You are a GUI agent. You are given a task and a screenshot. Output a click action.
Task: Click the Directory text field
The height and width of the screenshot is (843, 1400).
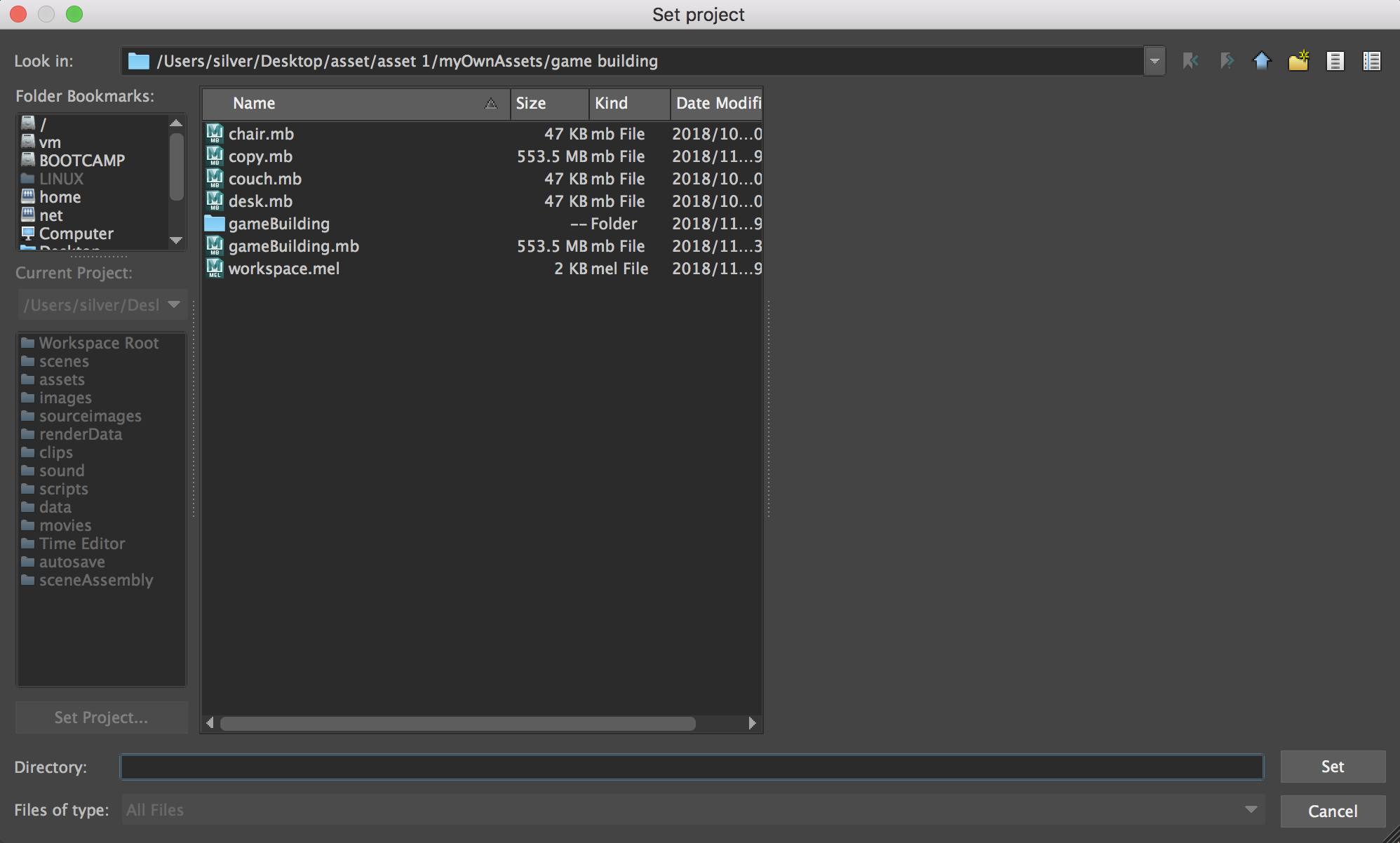coord(691,767)
